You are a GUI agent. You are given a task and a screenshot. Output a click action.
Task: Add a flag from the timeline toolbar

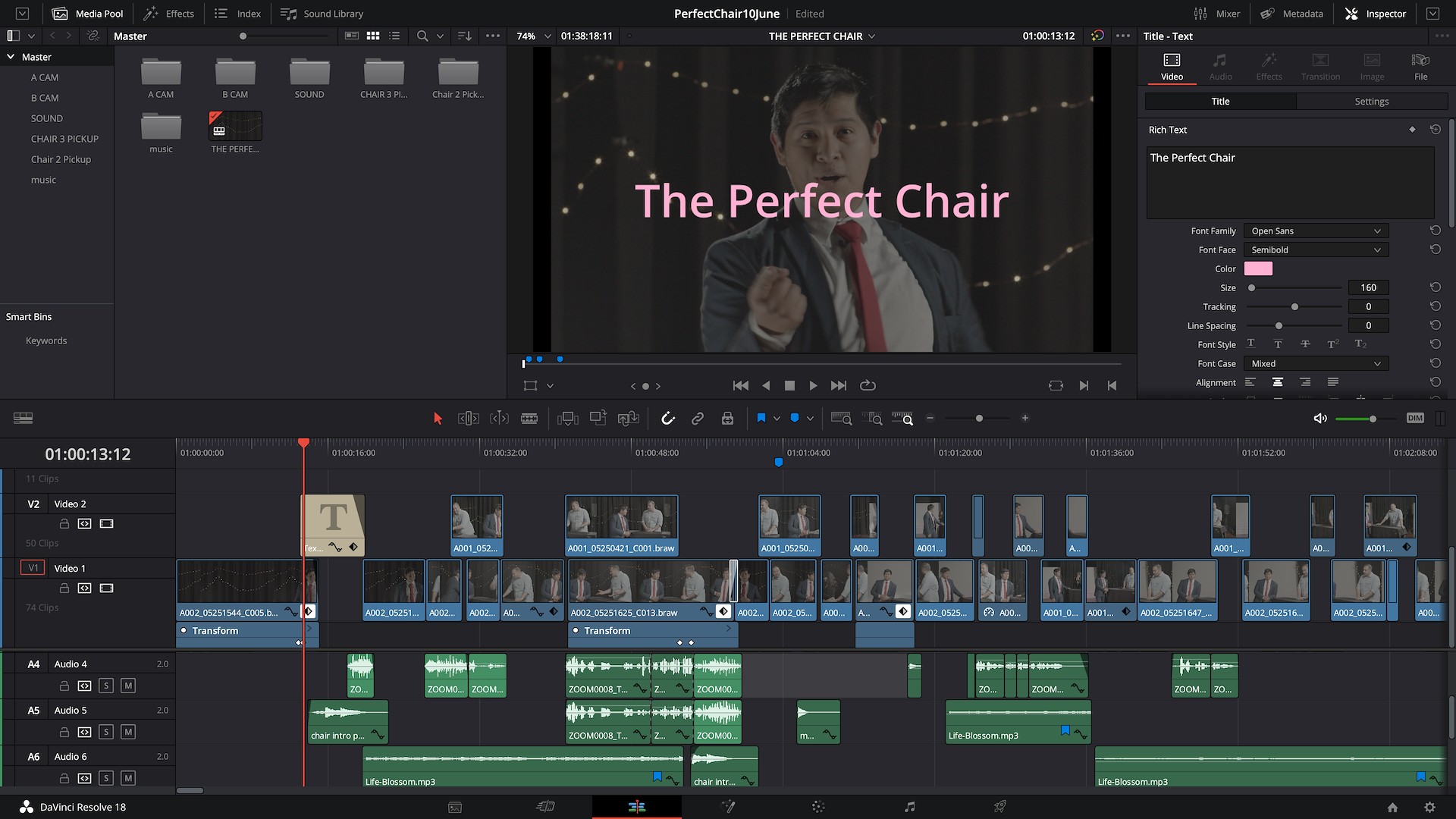[761, 418]
